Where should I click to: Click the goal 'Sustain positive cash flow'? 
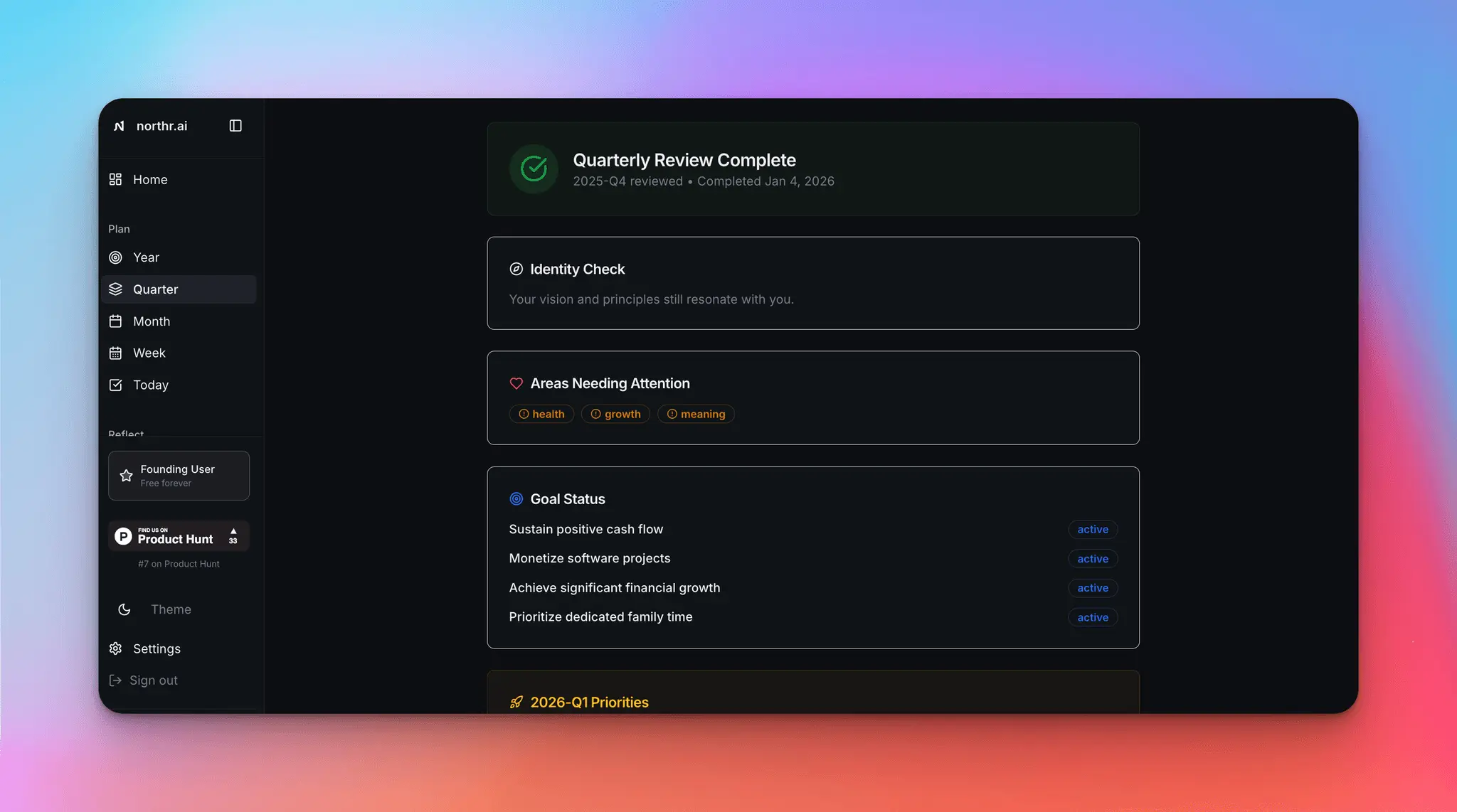[586, 529]
